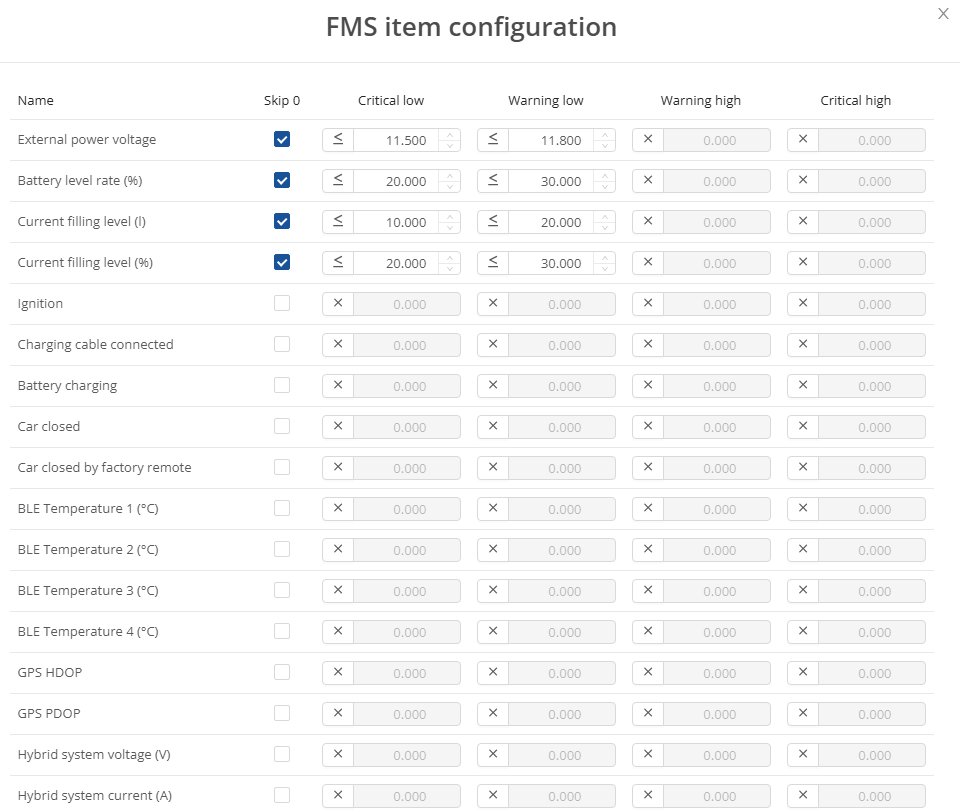Click the × operator for Ignition Critical low
Screen dimensions: 960x812
click(x=338, y=304)
